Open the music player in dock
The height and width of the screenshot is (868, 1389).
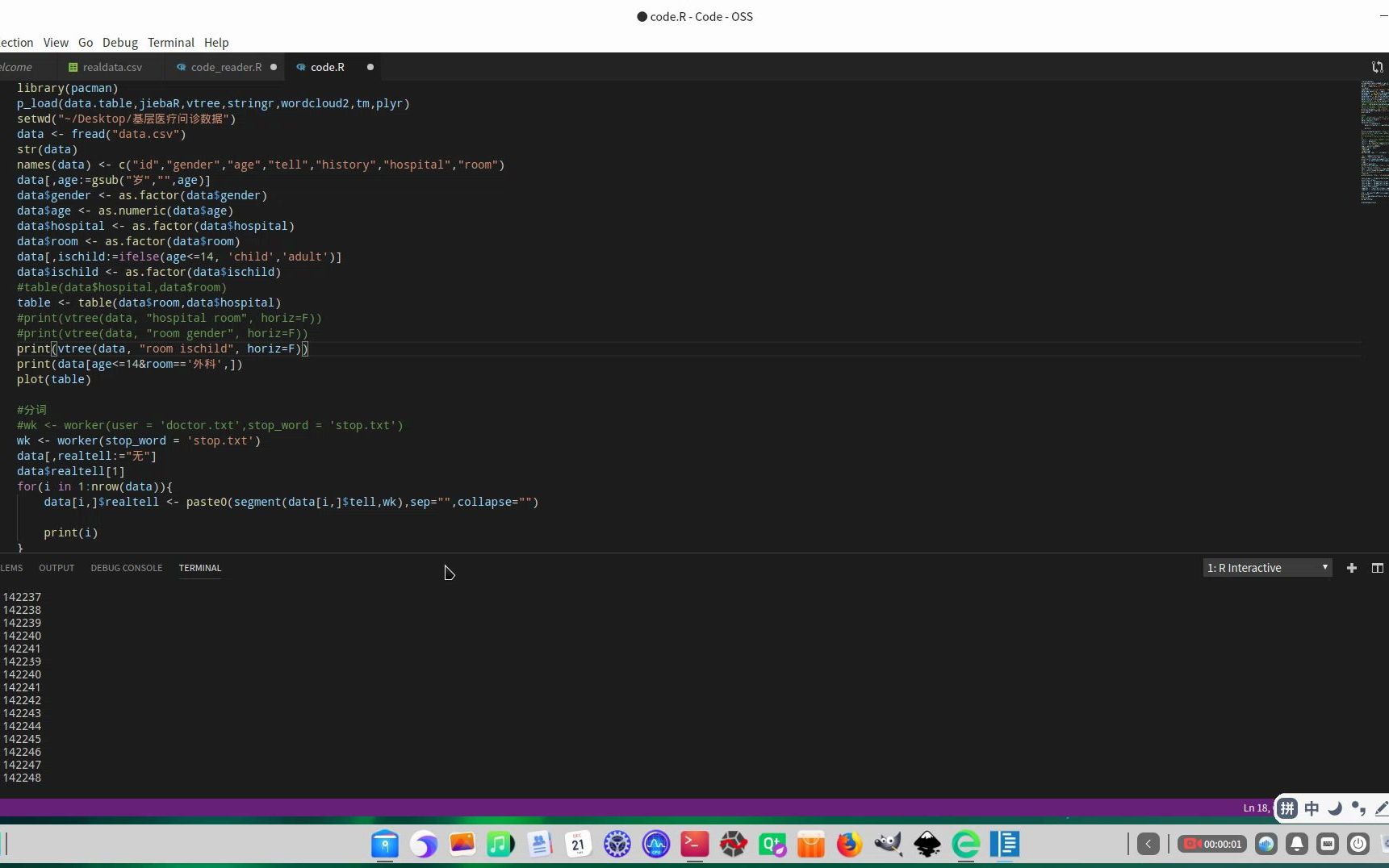point(500,845)
